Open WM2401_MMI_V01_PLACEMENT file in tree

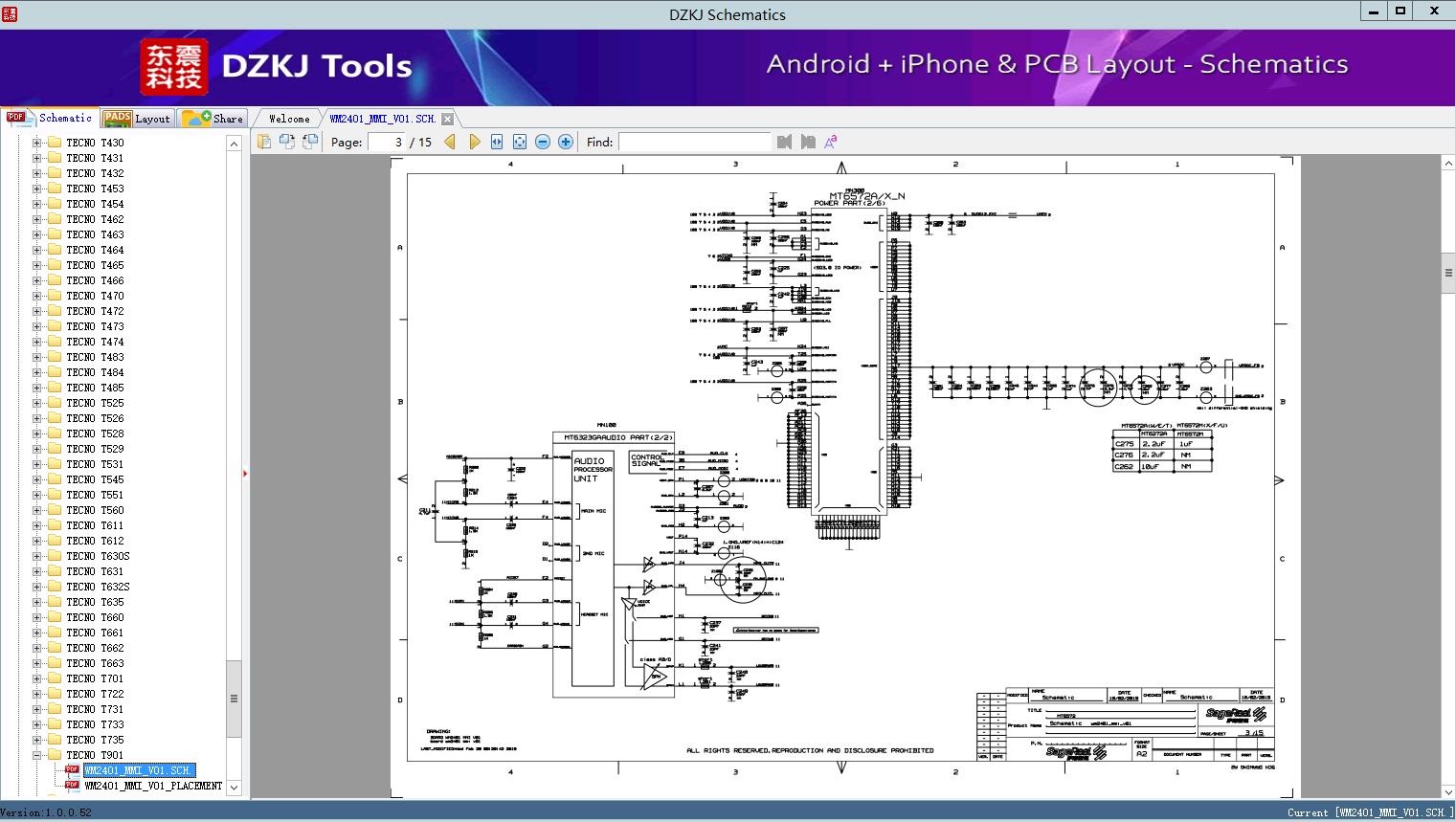[153, 786]
